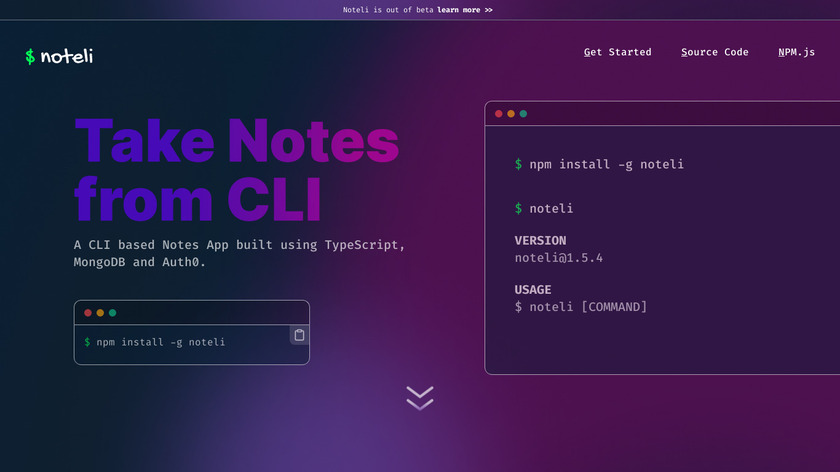
Task: Click the '$ noteli [COMMAND]' usage line
Action: click(x=581, y=307)
